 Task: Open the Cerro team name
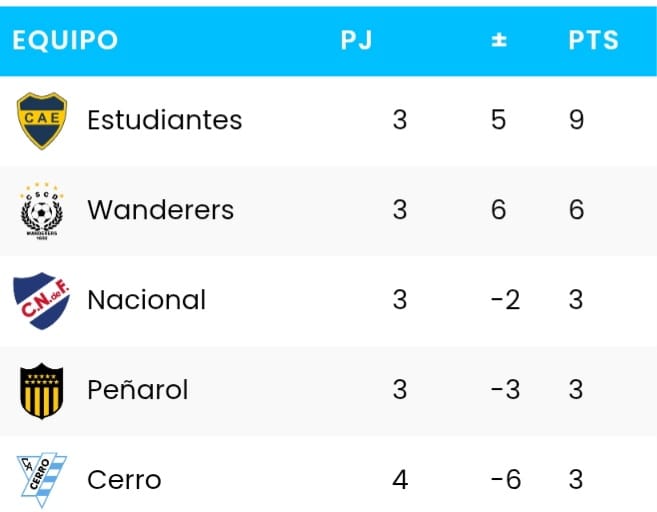[125, 480]
